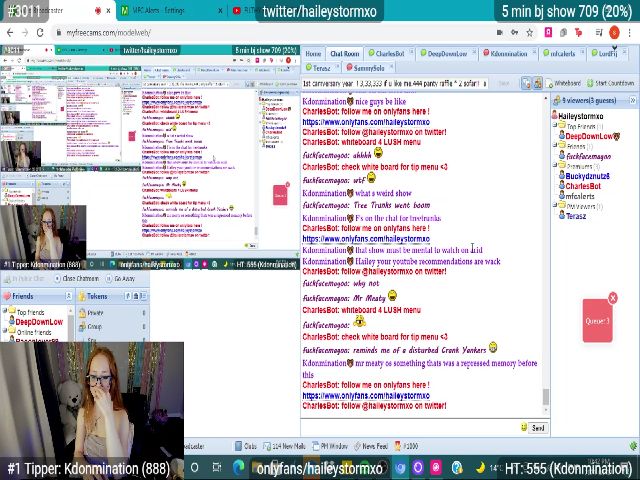Open Windows Cortana search circle
640x480 pixels.
195,467
